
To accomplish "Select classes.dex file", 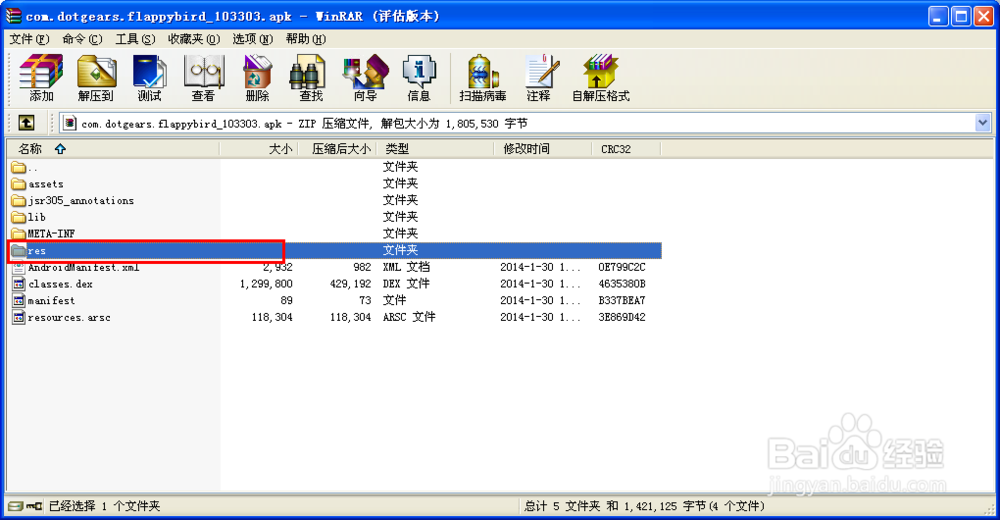I will click(x=52, y=284).
